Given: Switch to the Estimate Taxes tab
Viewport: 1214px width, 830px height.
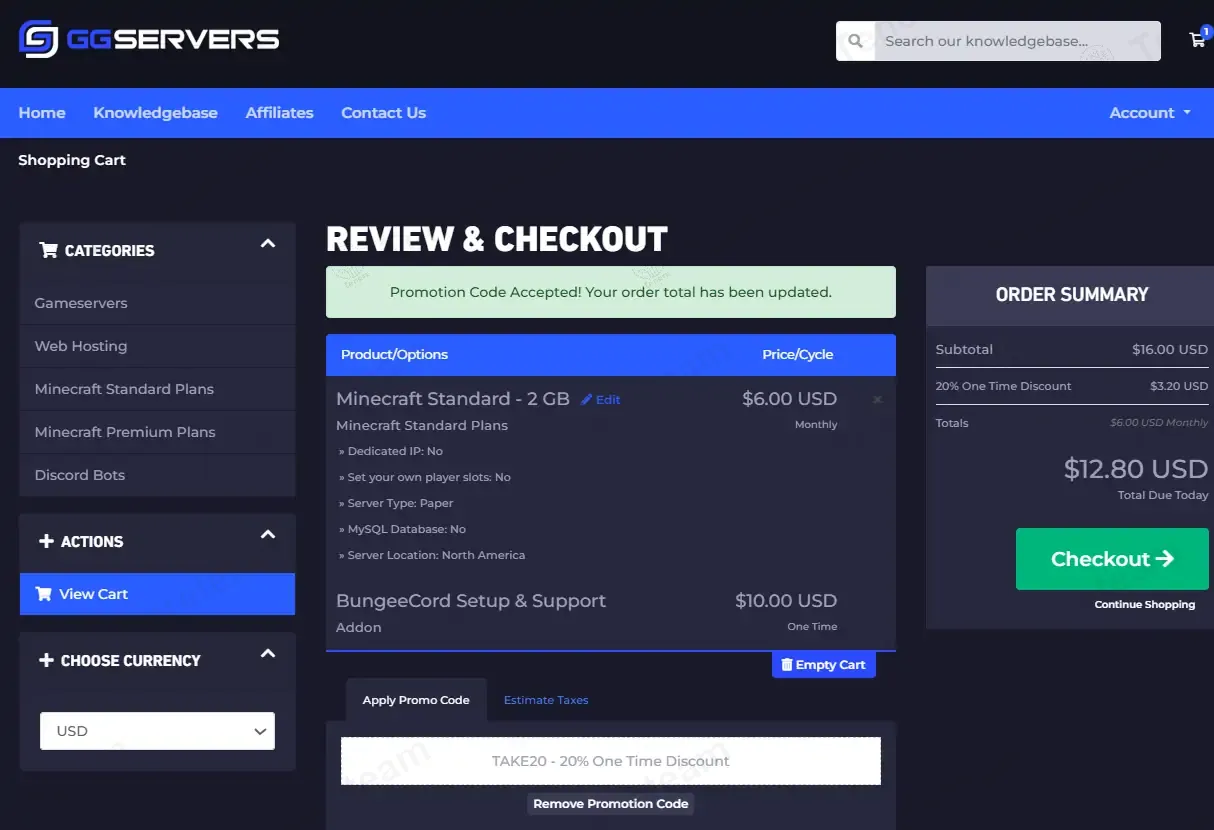Looking at the screenshot, I should click(546, 700).
